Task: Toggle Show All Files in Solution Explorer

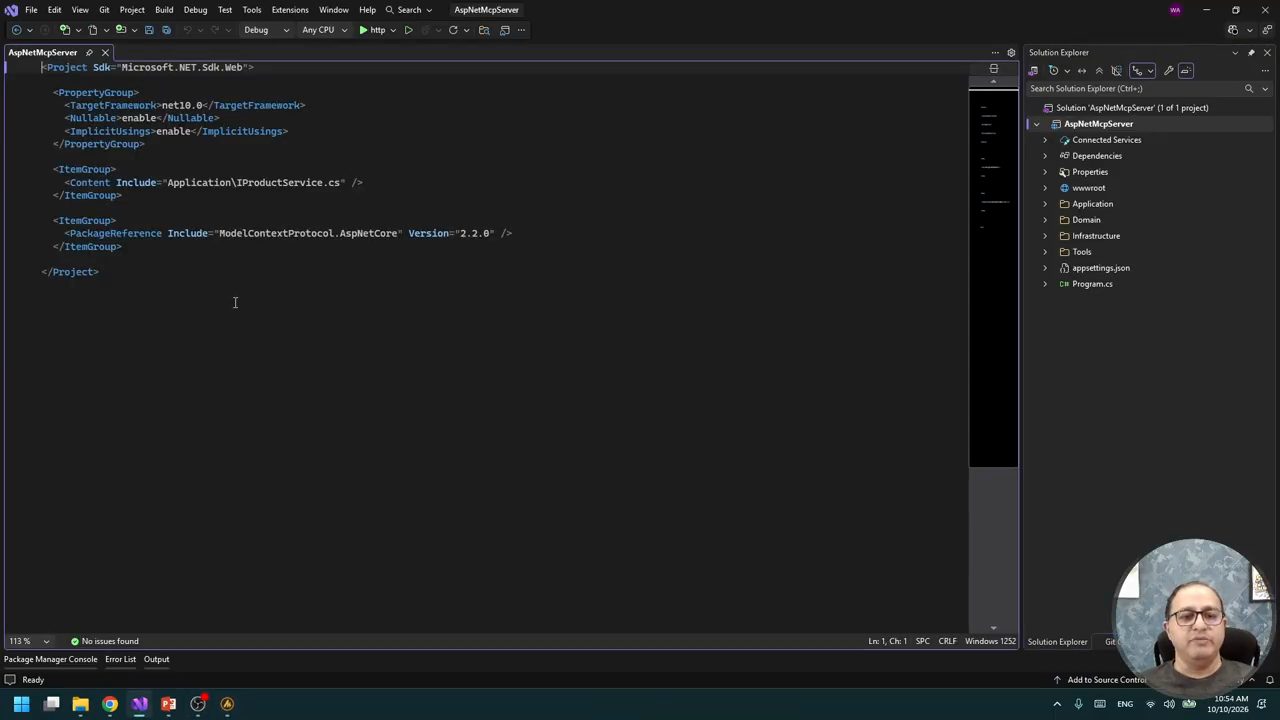Action: pos(1116,70)
